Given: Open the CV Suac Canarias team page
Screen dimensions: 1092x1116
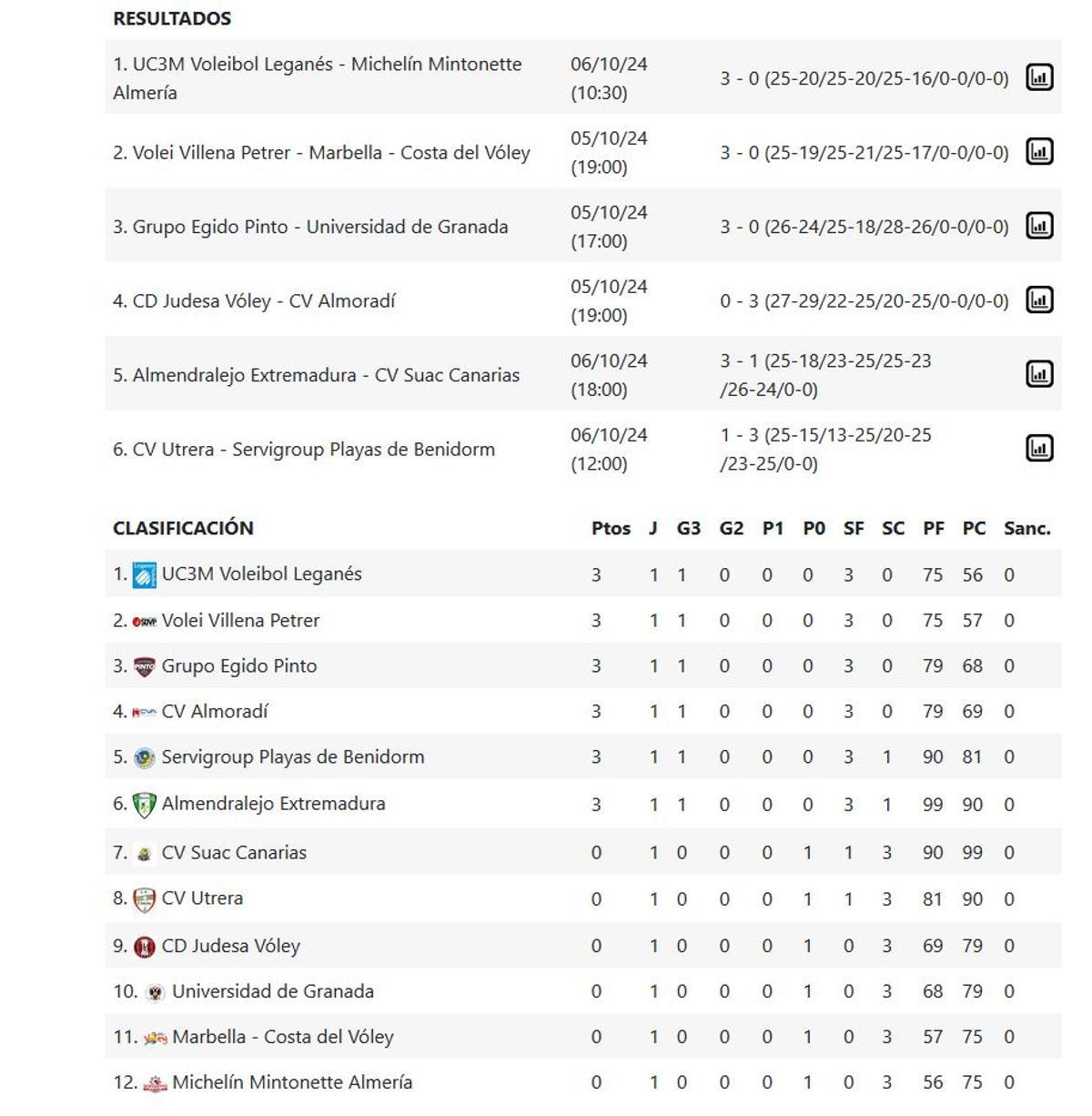Looking at the screenshot, I should 235,852.
